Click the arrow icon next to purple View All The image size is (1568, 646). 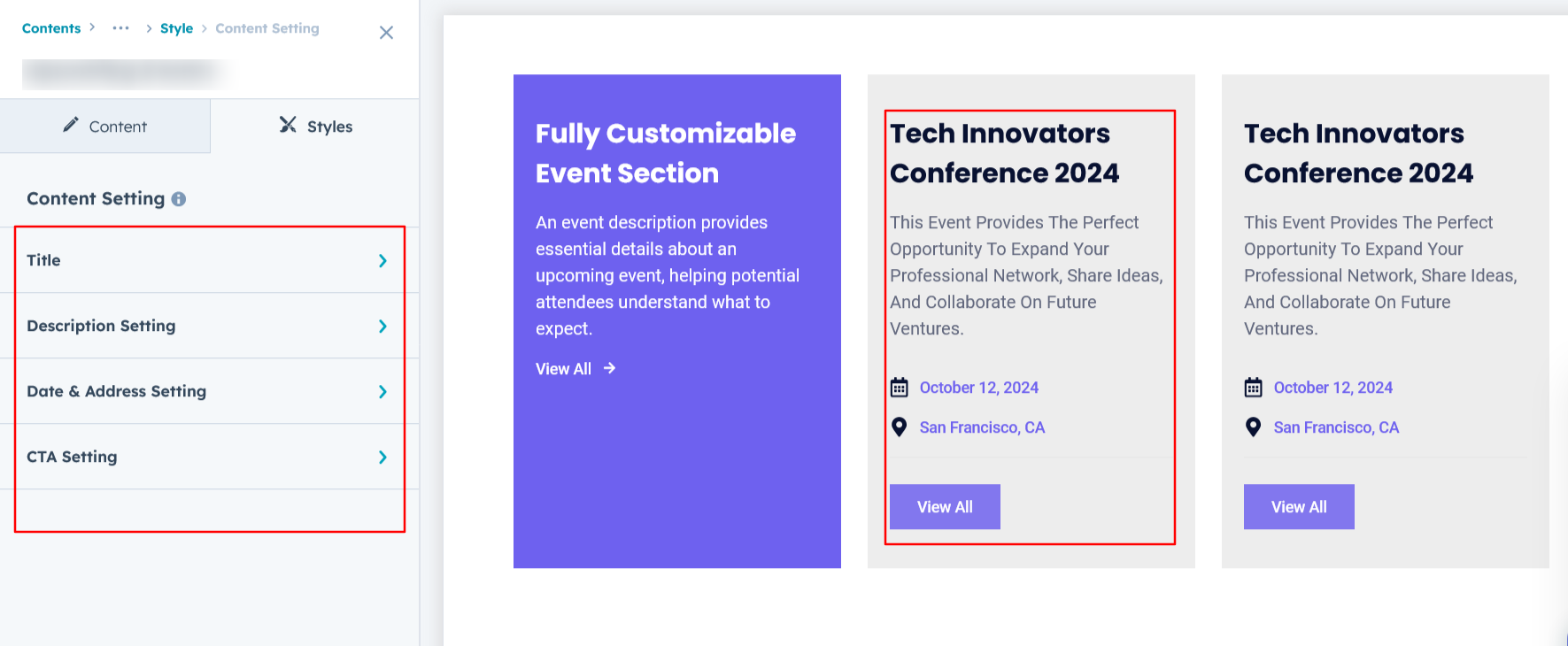click(x=609, y=368)
